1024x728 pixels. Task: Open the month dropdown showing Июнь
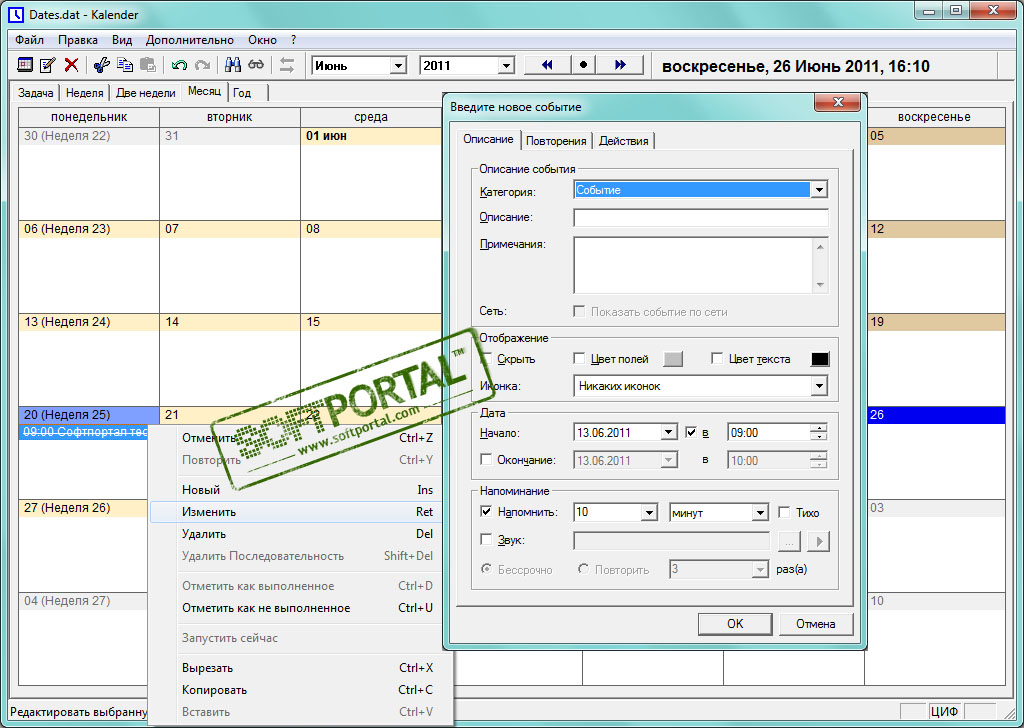(398, 65)
